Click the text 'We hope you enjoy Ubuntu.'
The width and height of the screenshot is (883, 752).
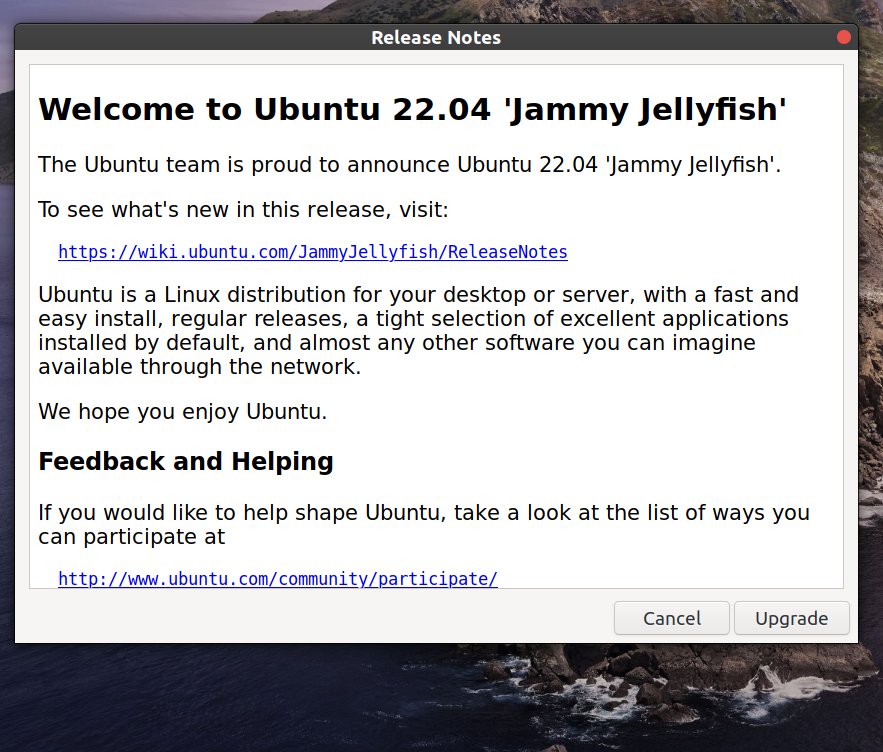(x=182, y=412)
